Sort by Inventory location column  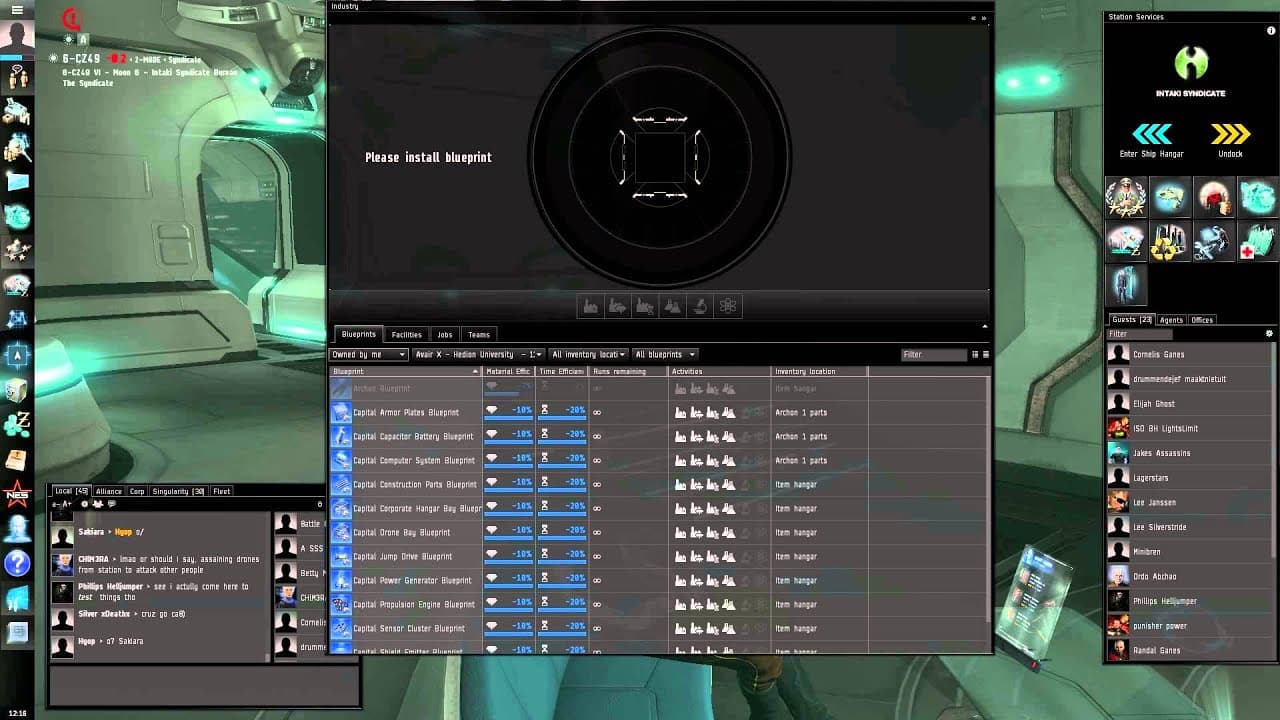tap(819, 372)
